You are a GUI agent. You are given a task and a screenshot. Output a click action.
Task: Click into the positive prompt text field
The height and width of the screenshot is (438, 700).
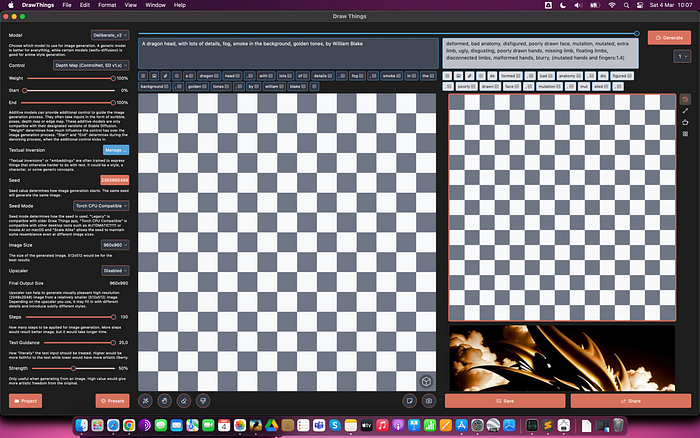click(288, 53)
